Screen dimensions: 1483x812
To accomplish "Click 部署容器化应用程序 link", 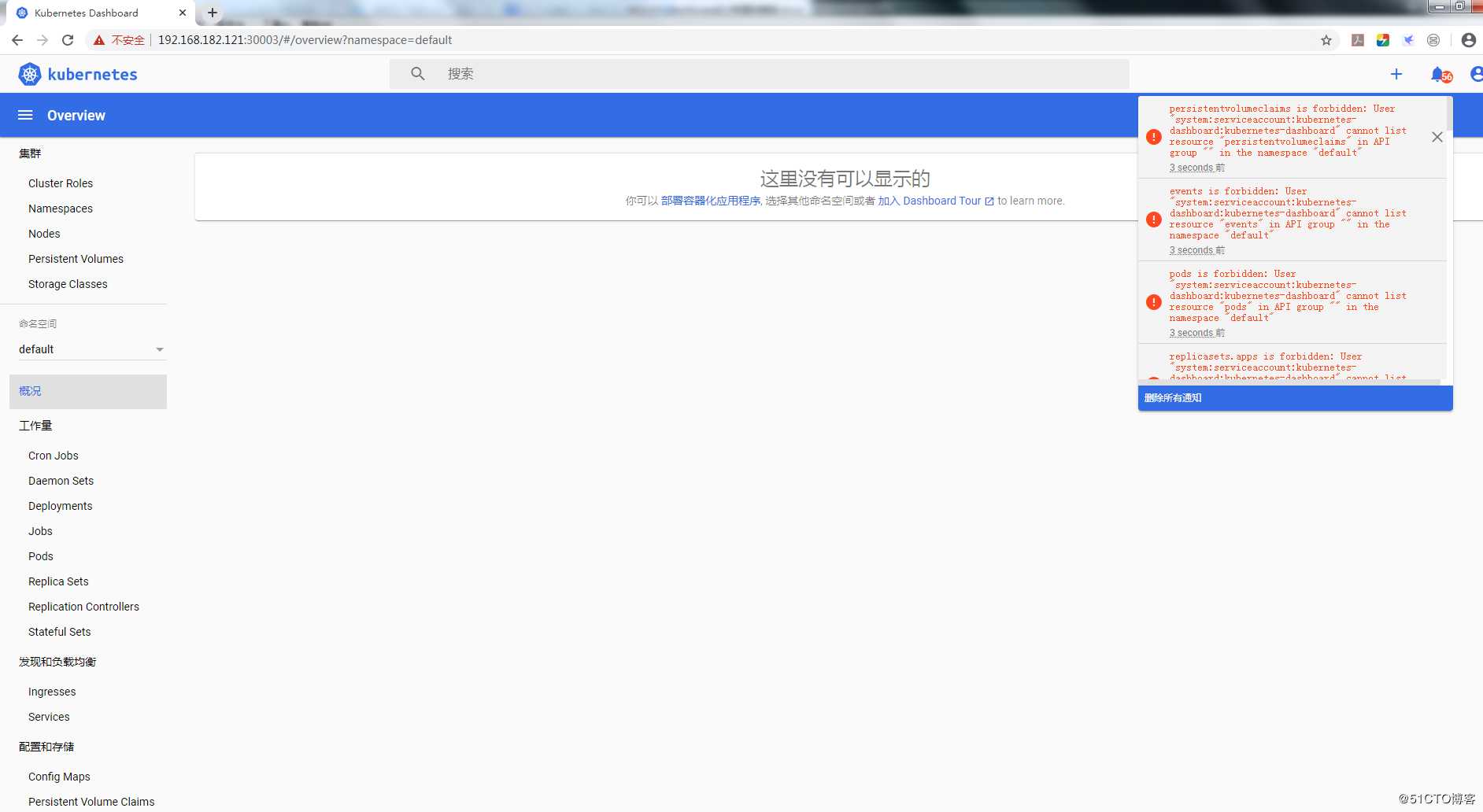I will click(711, 201).
